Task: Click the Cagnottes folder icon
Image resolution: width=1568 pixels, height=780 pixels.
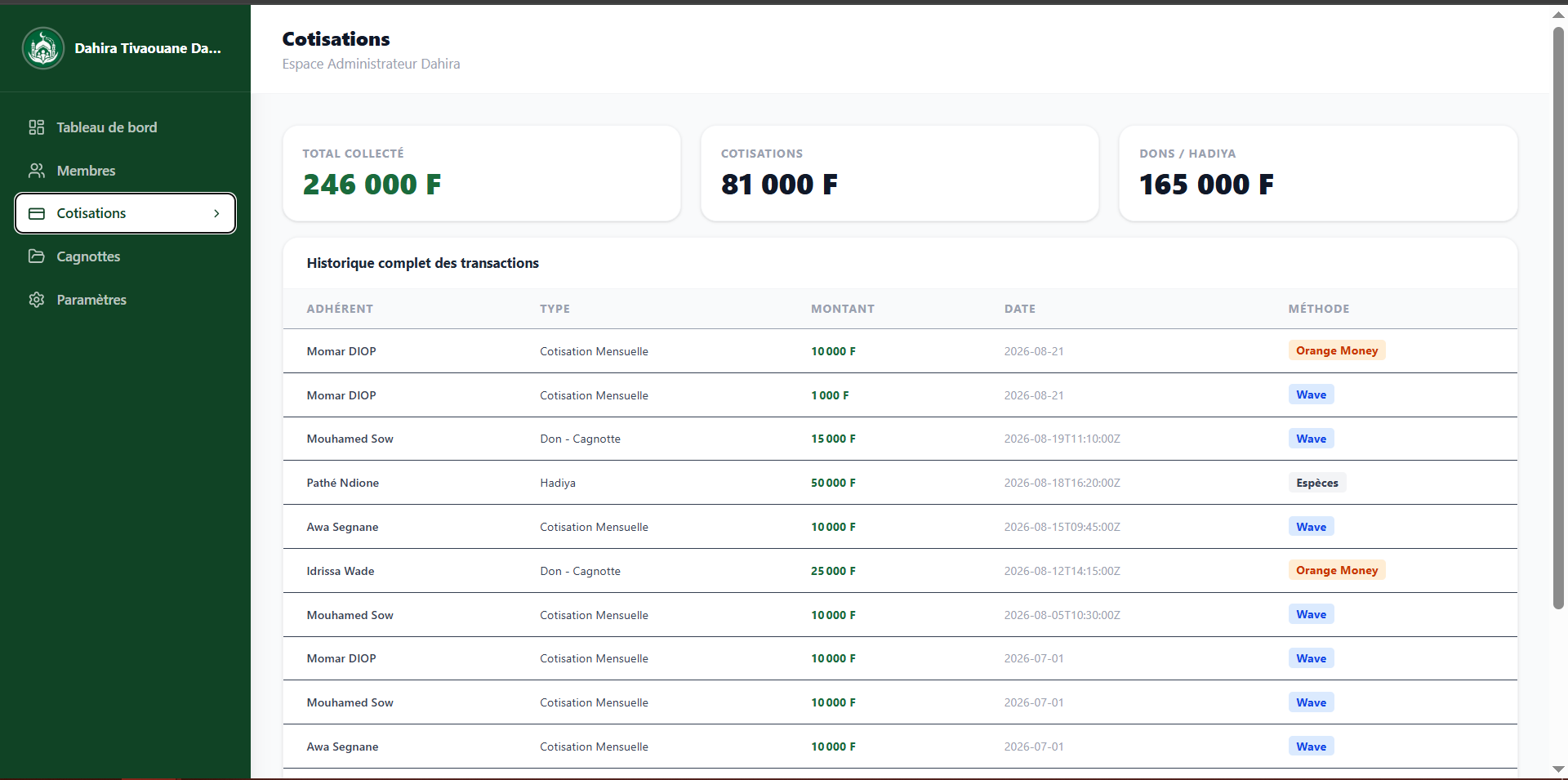Action: coord(37,256)
